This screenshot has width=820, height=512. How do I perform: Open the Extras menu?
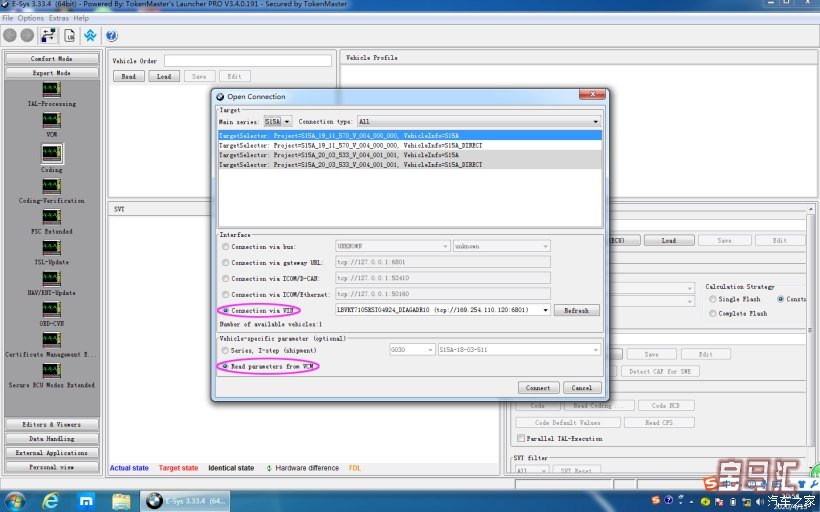[x=59, y=18]
